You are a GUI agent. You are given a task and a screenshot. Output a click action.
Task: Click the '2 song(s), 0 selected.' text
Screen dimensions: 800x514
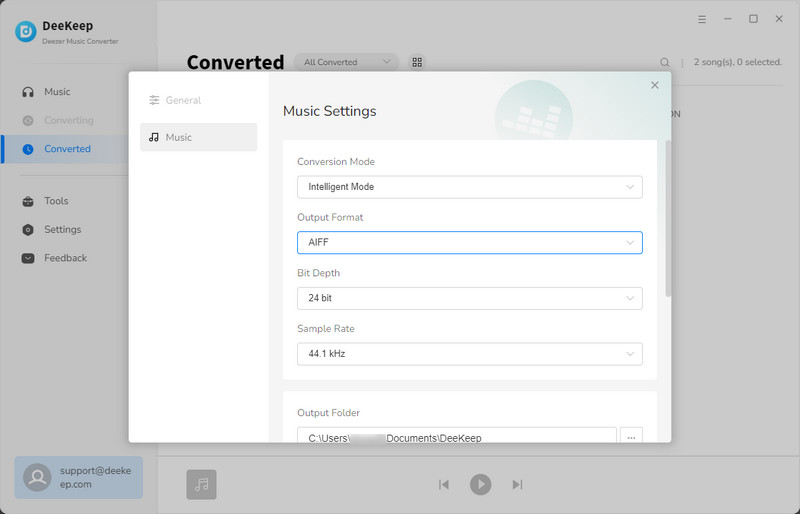(x=738, y=62)
